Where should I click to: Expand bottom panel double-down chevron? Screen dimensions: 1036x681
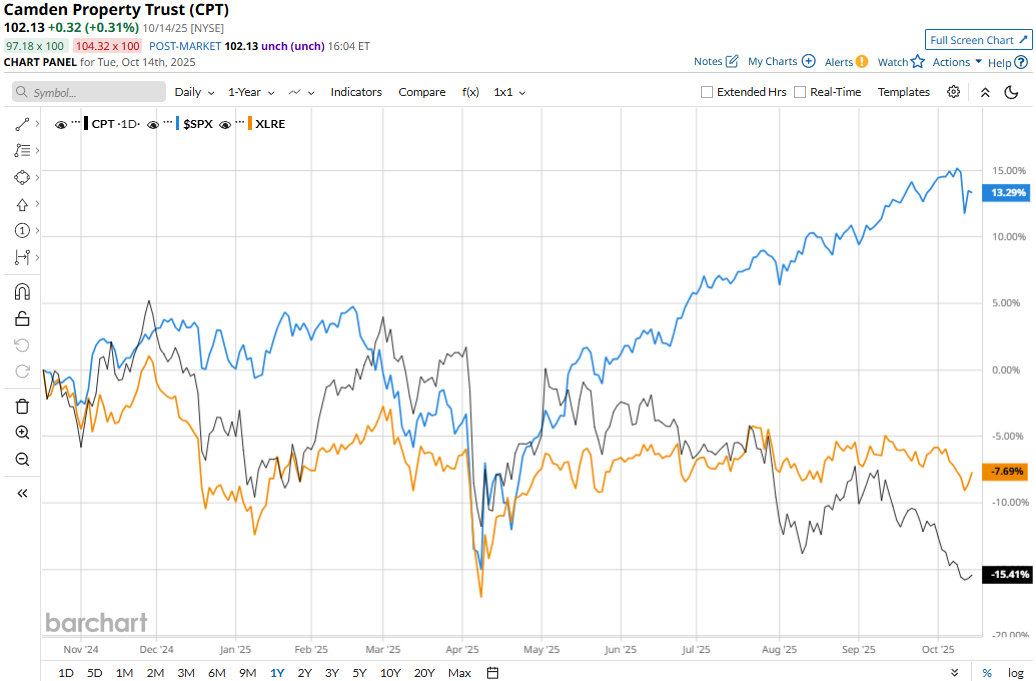955,672
